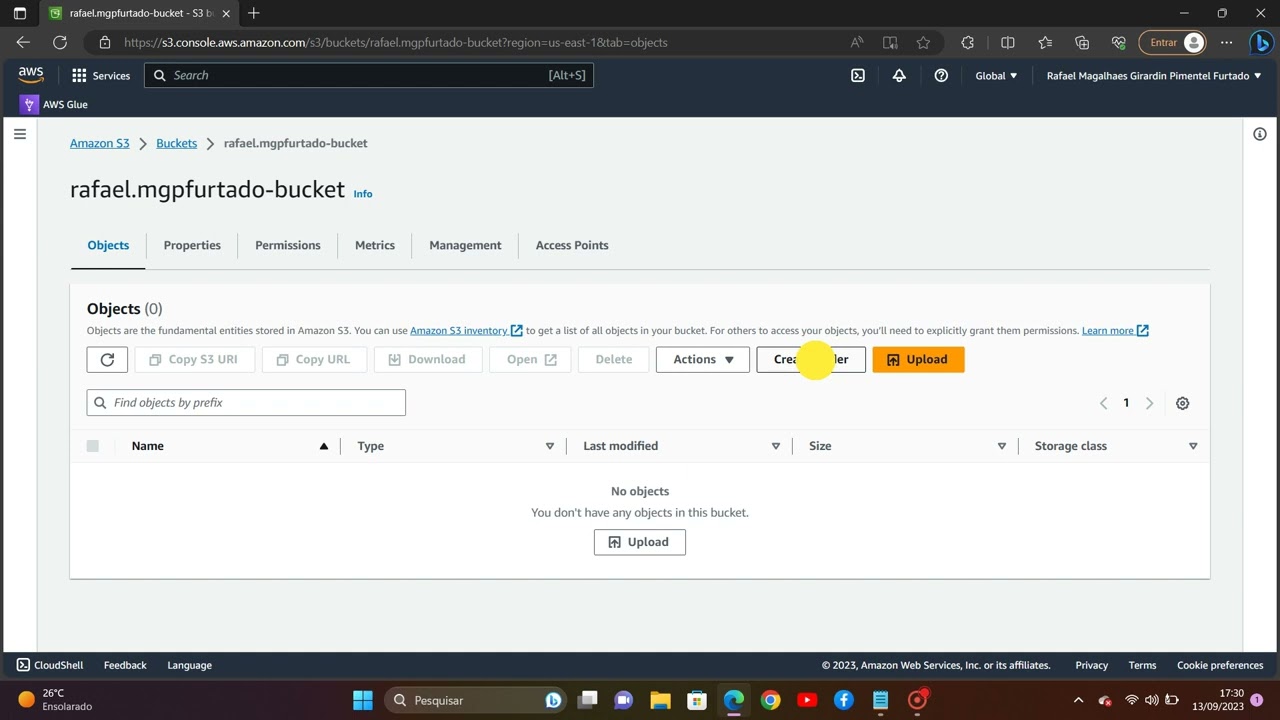Screen dimensions: 1280x720
Task: Click the AWS logo home icon
Action: pyautogui.click(x=30, y=75)
